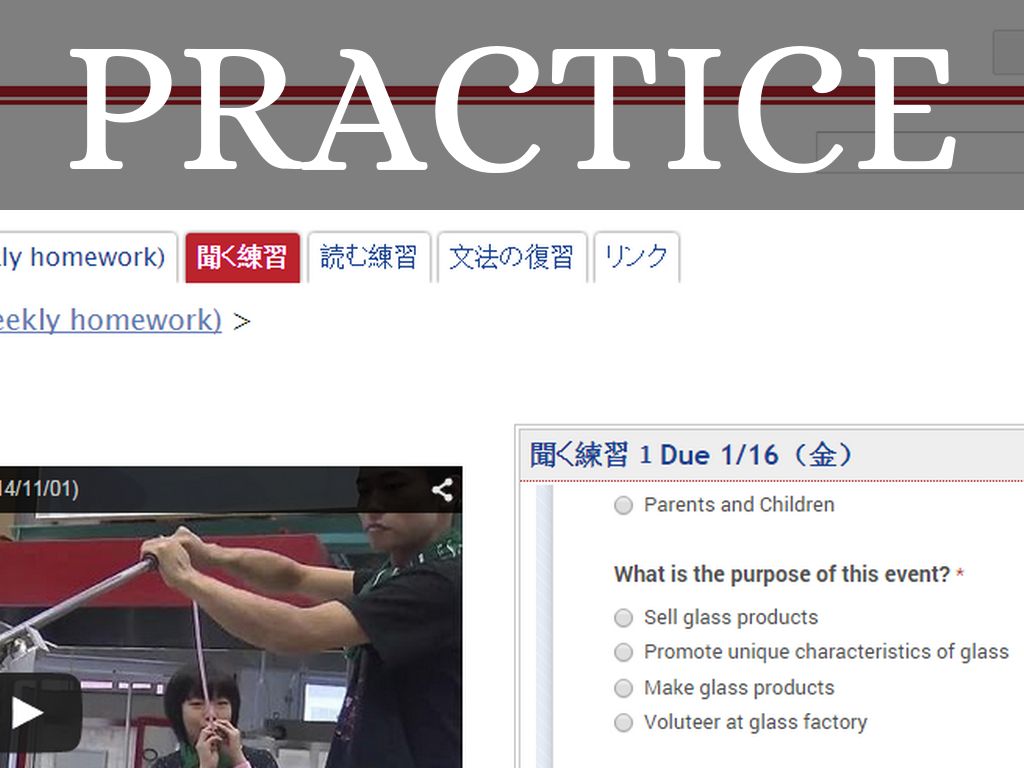Click the video share icon
The image size is (1024, 768).
443,490
